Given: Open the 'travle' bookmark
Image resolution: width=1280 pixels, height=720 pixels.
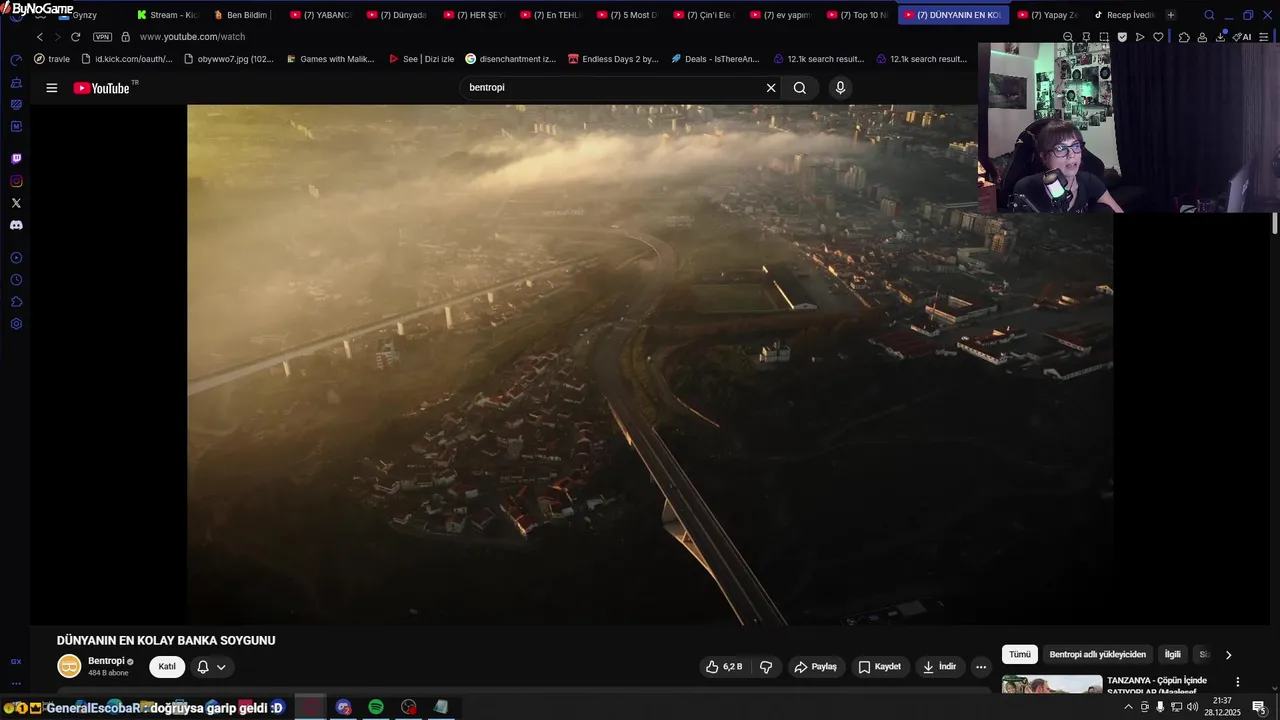Looking at the screenshot, I should tap(52, 59).
